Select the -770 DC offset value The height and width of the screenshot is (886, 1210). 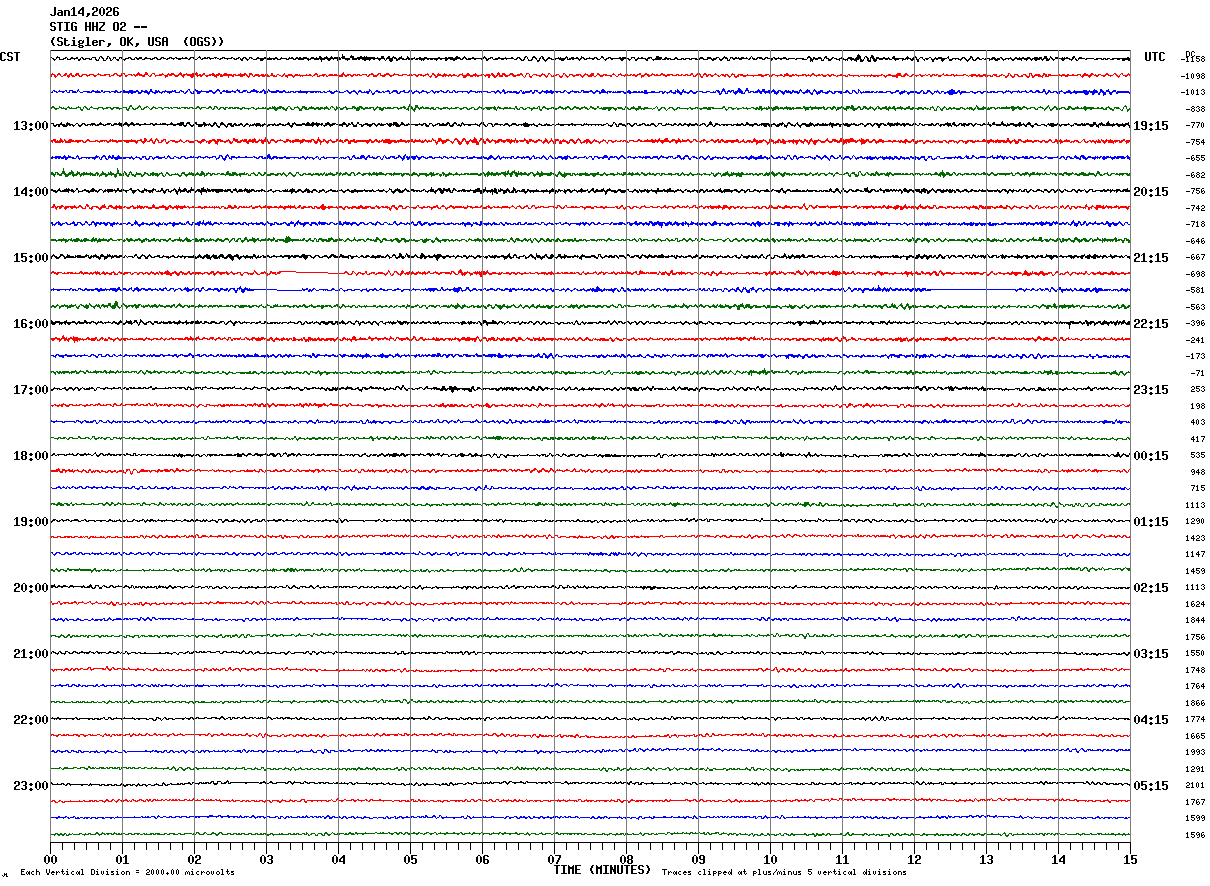pos(1195,125)
